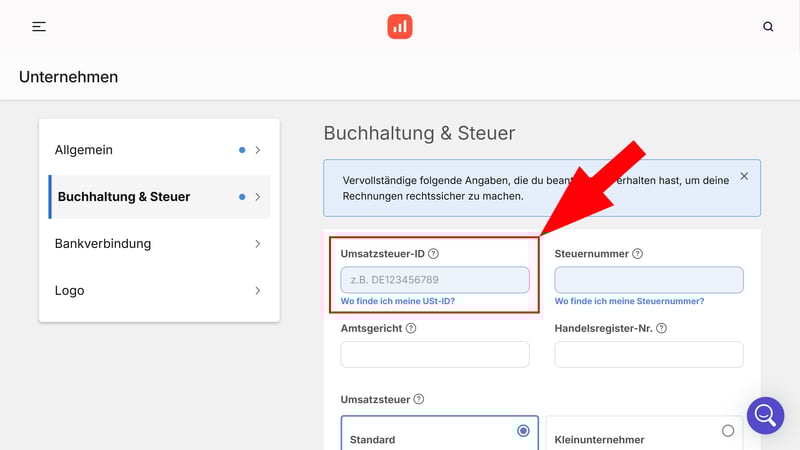Select the Kleinunternehmer radio option
This screenshot has width=800, height=450.
[727, 431]
